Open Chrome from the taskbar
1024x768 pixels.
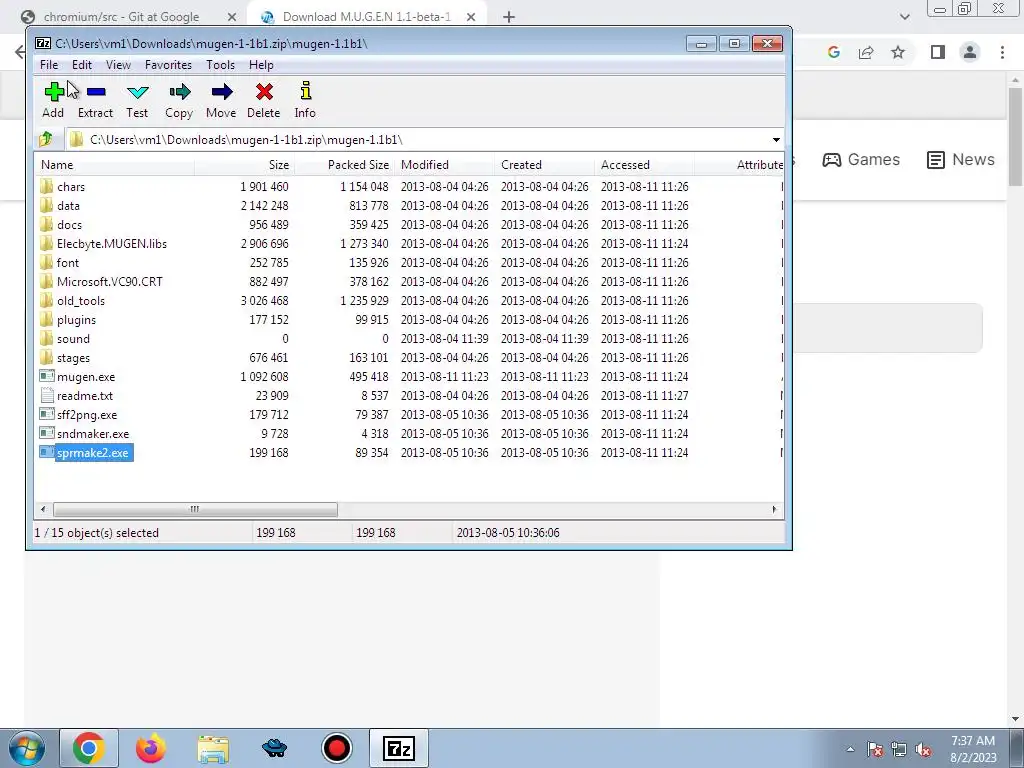(89, 748)
